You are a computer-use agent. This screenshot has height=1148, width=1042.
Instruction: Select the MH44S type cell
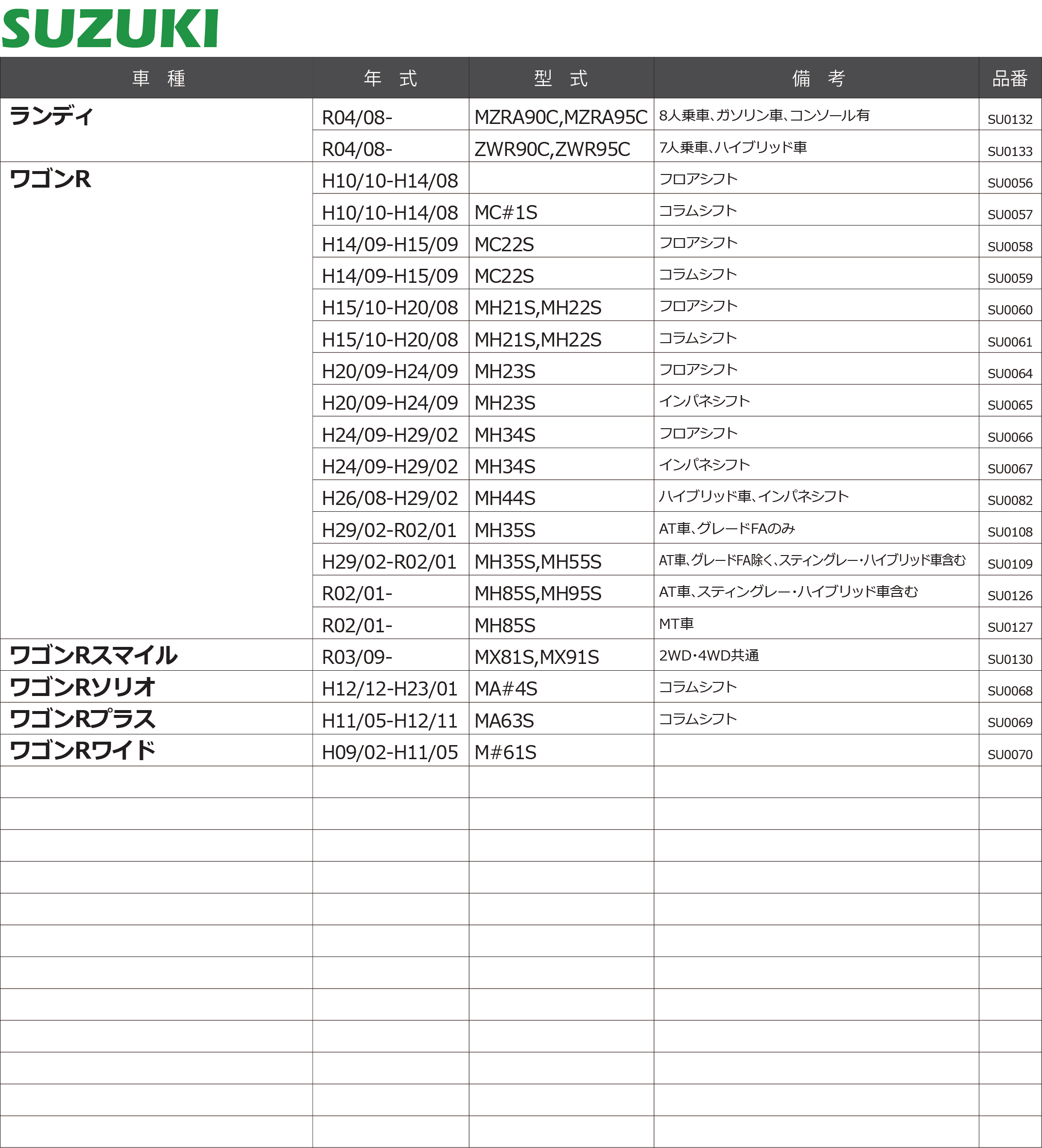[x=504, y=498]
